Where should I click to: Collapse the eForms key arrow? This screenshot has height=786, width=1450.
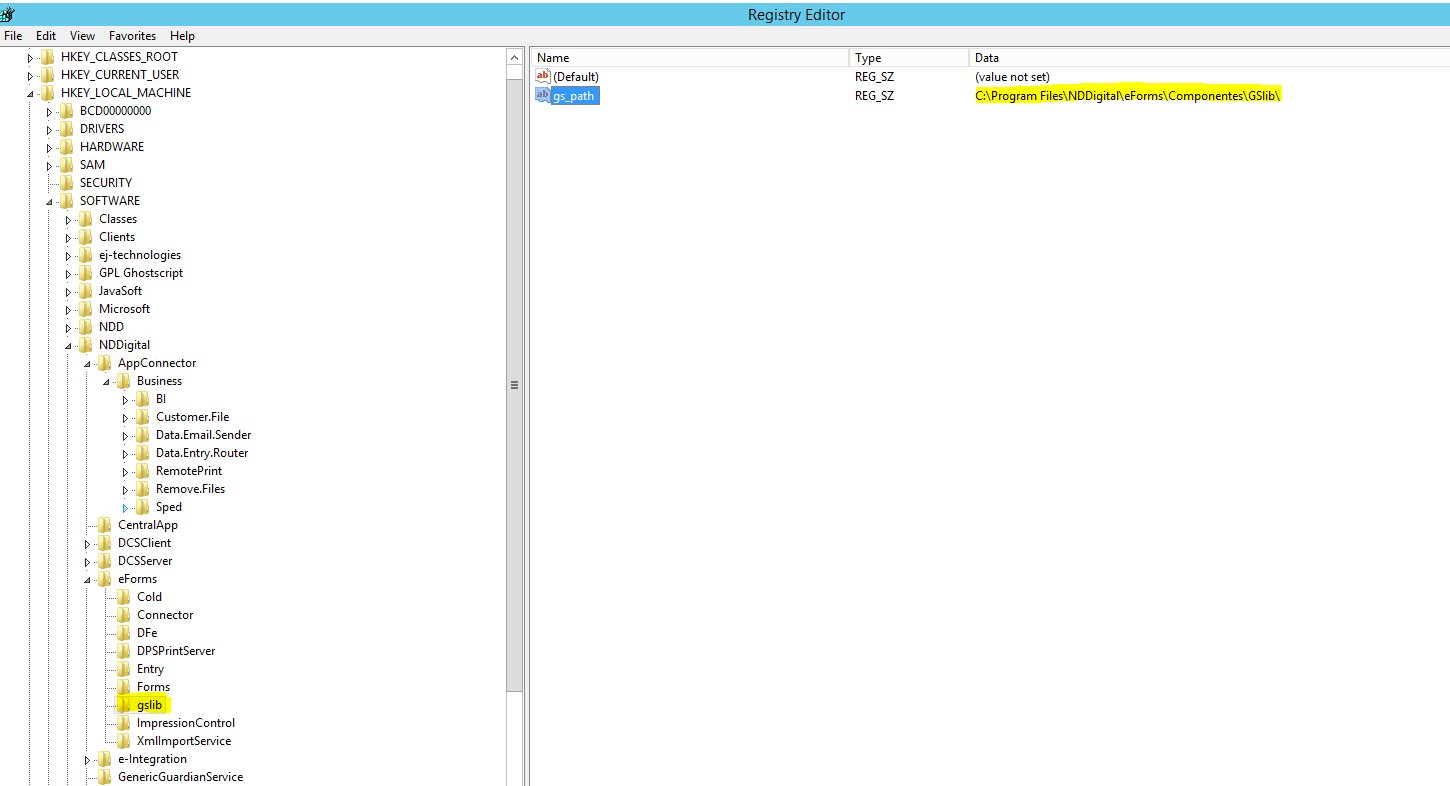click(87, 580)
